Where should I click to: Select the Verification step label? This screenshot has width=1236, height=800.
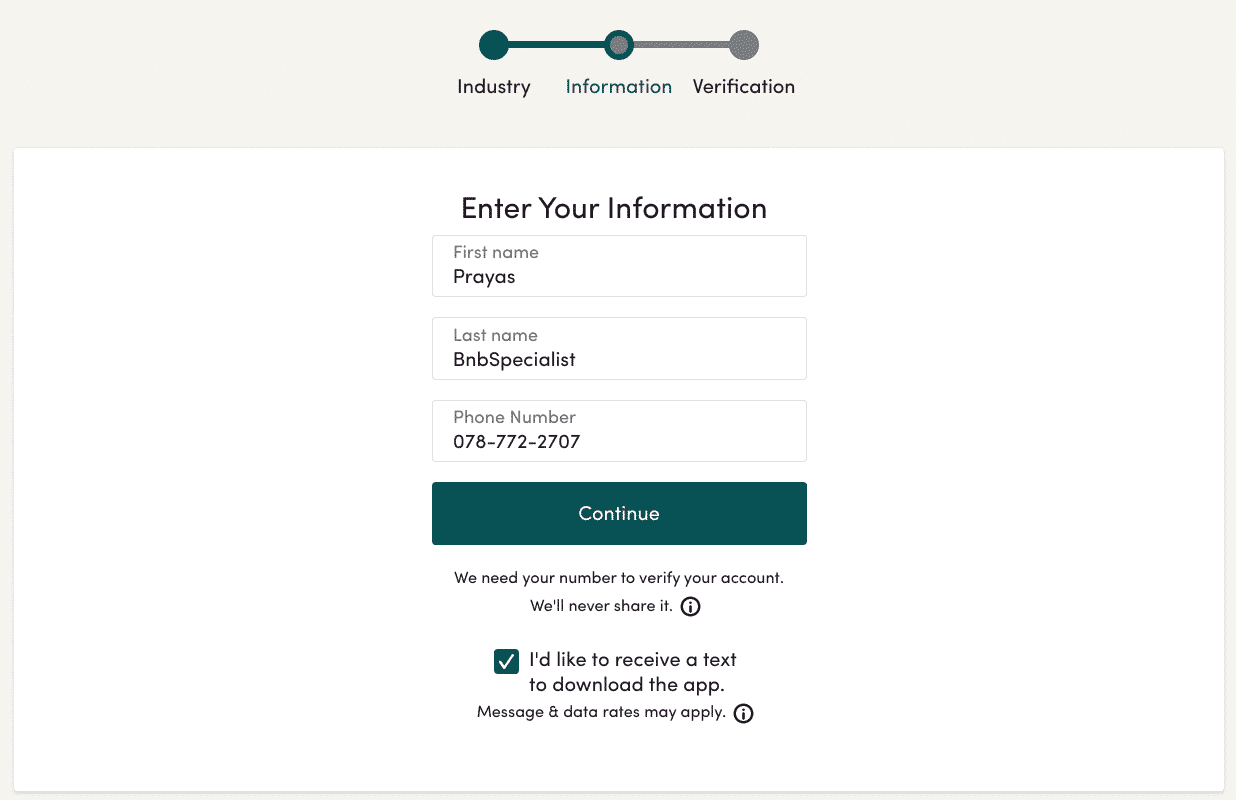tap(743, 87)
